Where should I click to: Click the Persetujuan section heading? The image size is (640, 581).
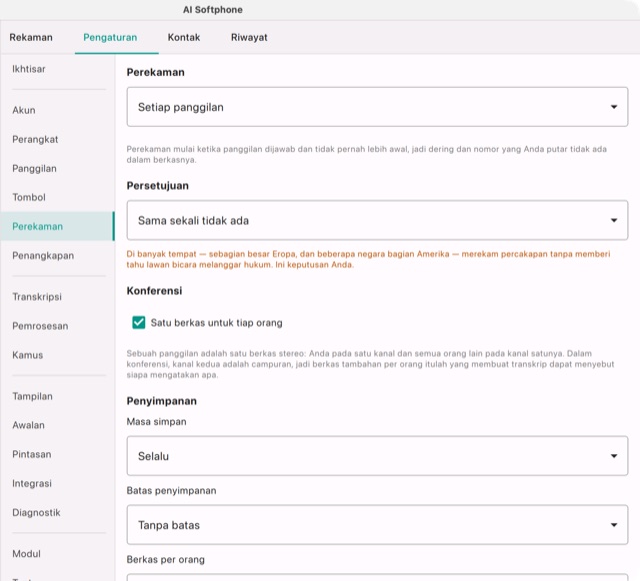click(158, 186)
